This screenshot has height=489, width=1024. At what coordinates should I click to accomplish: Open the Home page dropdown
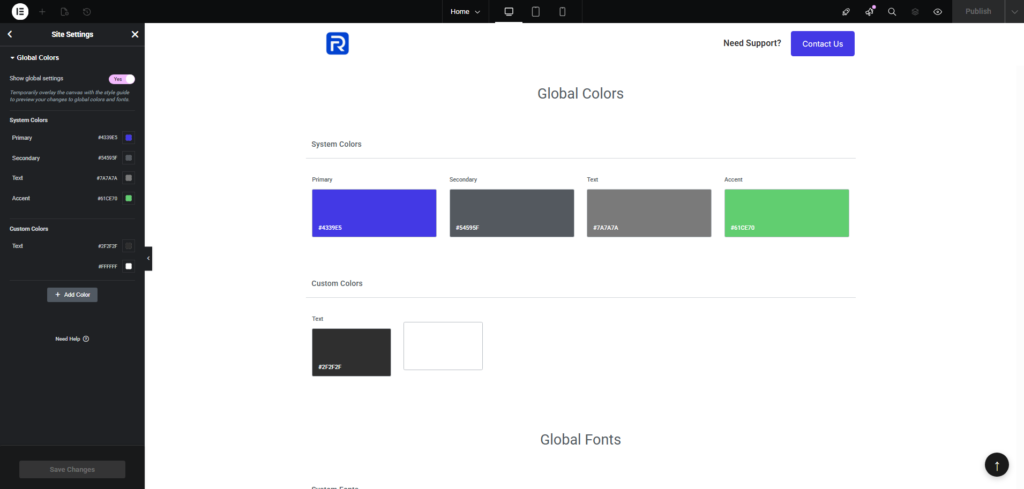(x=465, y=12)
